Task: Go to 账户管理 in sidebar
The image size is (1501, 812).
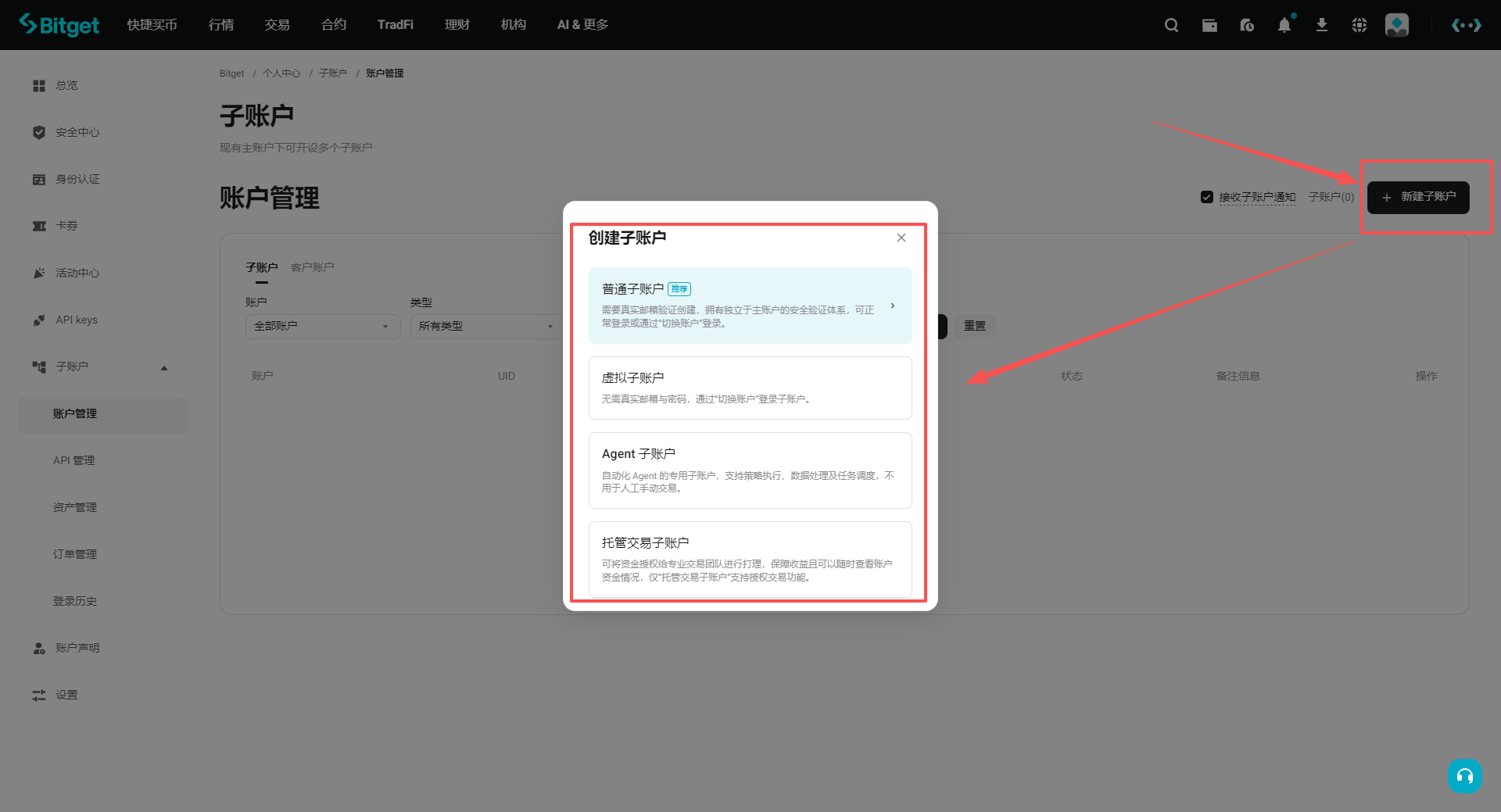Action: pos(103,414)
